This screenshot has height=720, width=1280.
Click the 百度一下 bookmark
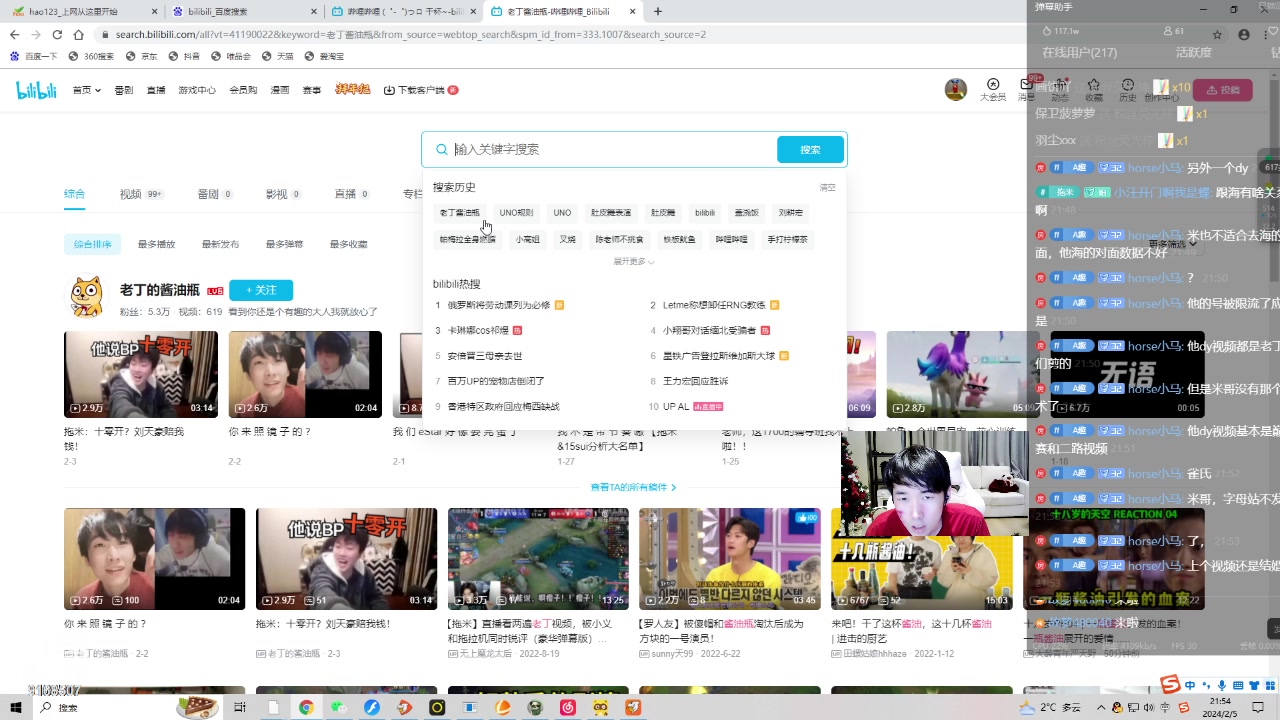pos(34,56)
